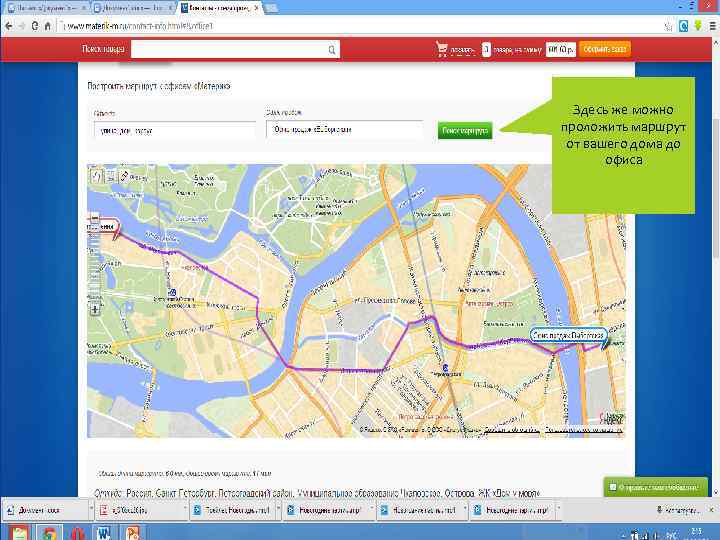Viewport: 720px width, 540px height.
Task: Click the route starting point field
Action: (x=174, y=131)
